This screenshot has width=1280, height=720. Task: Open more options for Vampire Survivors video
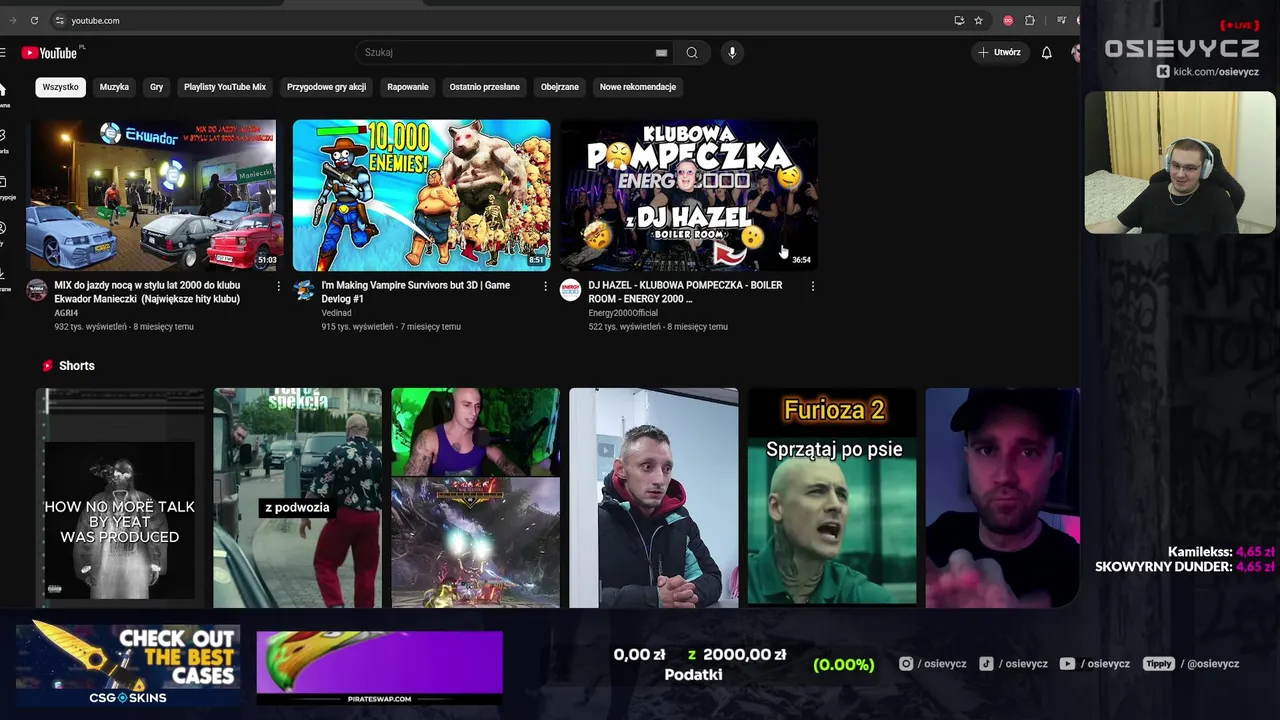coord(545,286)
